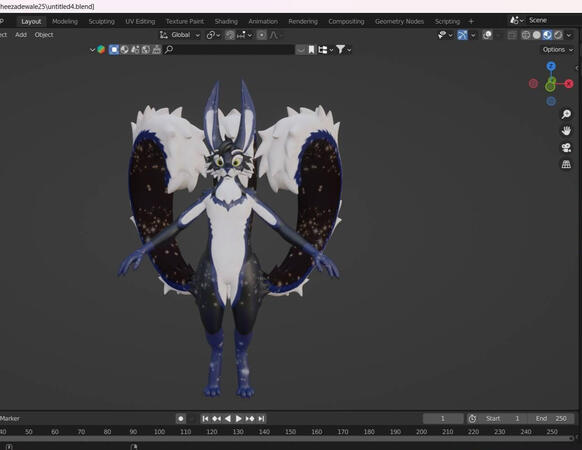Click the filter funnel icon
This screenshot has width=582, height=450.
click(340, 49)
